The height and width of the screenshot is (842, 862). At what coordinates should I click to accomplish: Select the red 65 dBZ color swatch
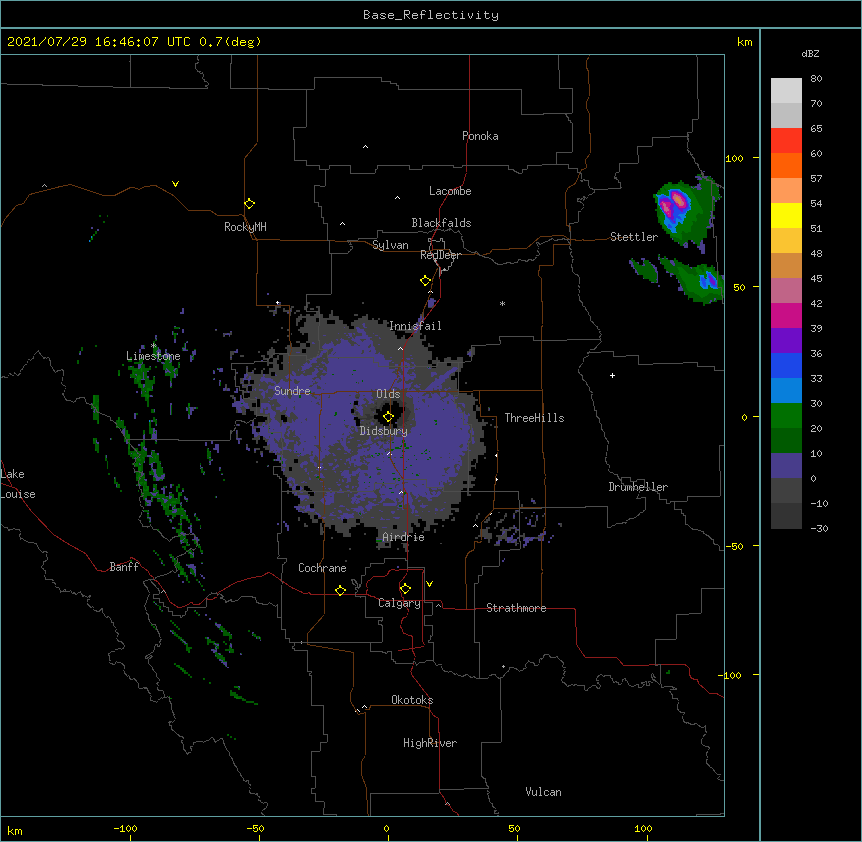(786, 140)
